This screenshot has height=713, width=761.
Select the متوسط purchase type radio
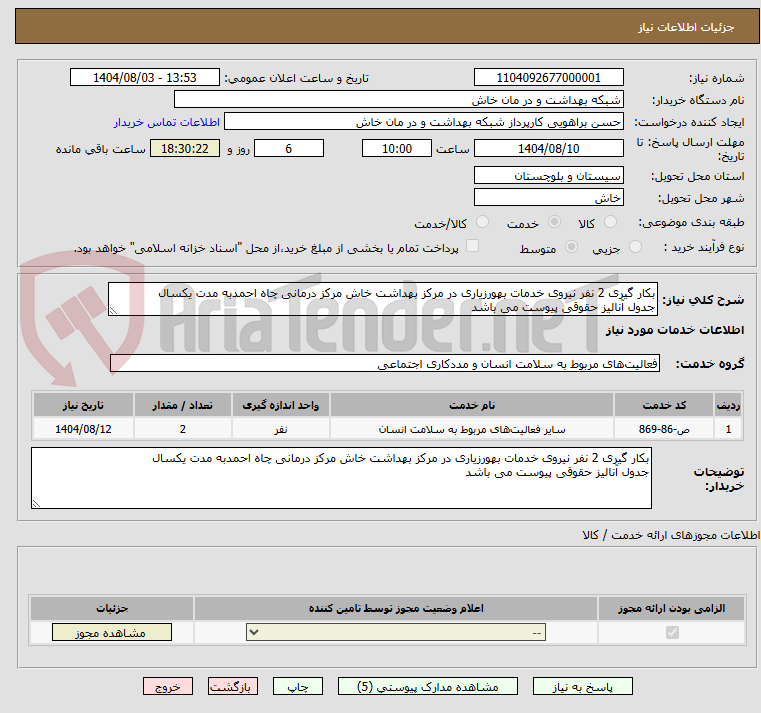(572, 247)
